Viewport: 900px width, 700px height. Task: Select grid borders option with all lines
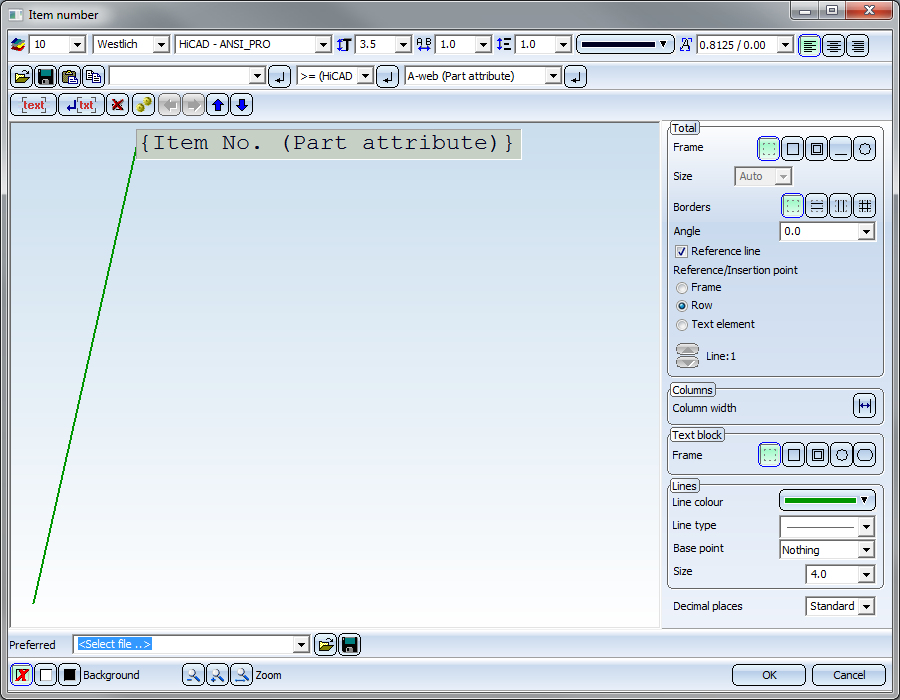(865, 206)
